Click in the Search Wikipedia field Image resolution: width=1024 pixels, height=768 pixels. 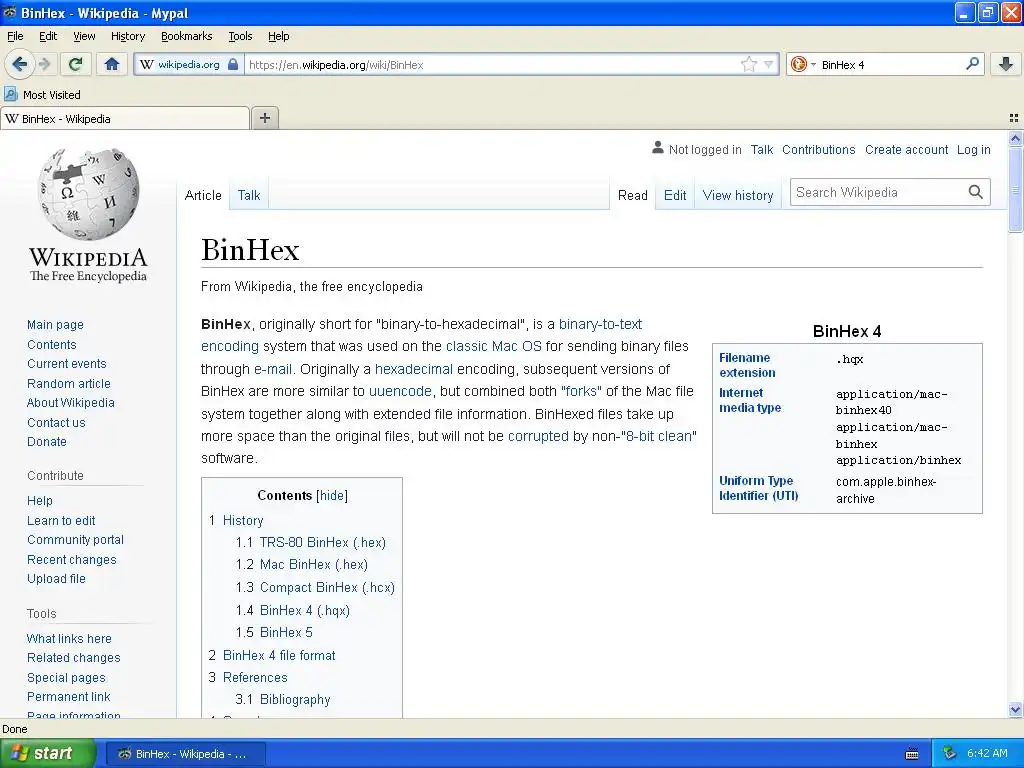tap(878, 192)
